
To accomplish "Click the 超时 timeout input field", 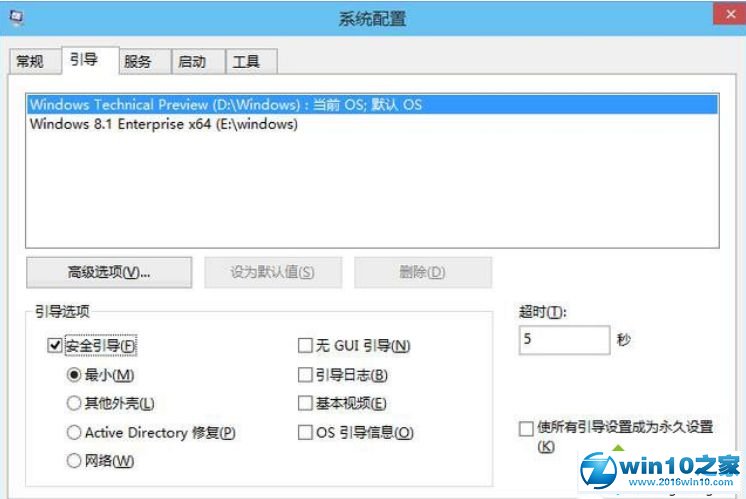I will (x=563, y=340).
